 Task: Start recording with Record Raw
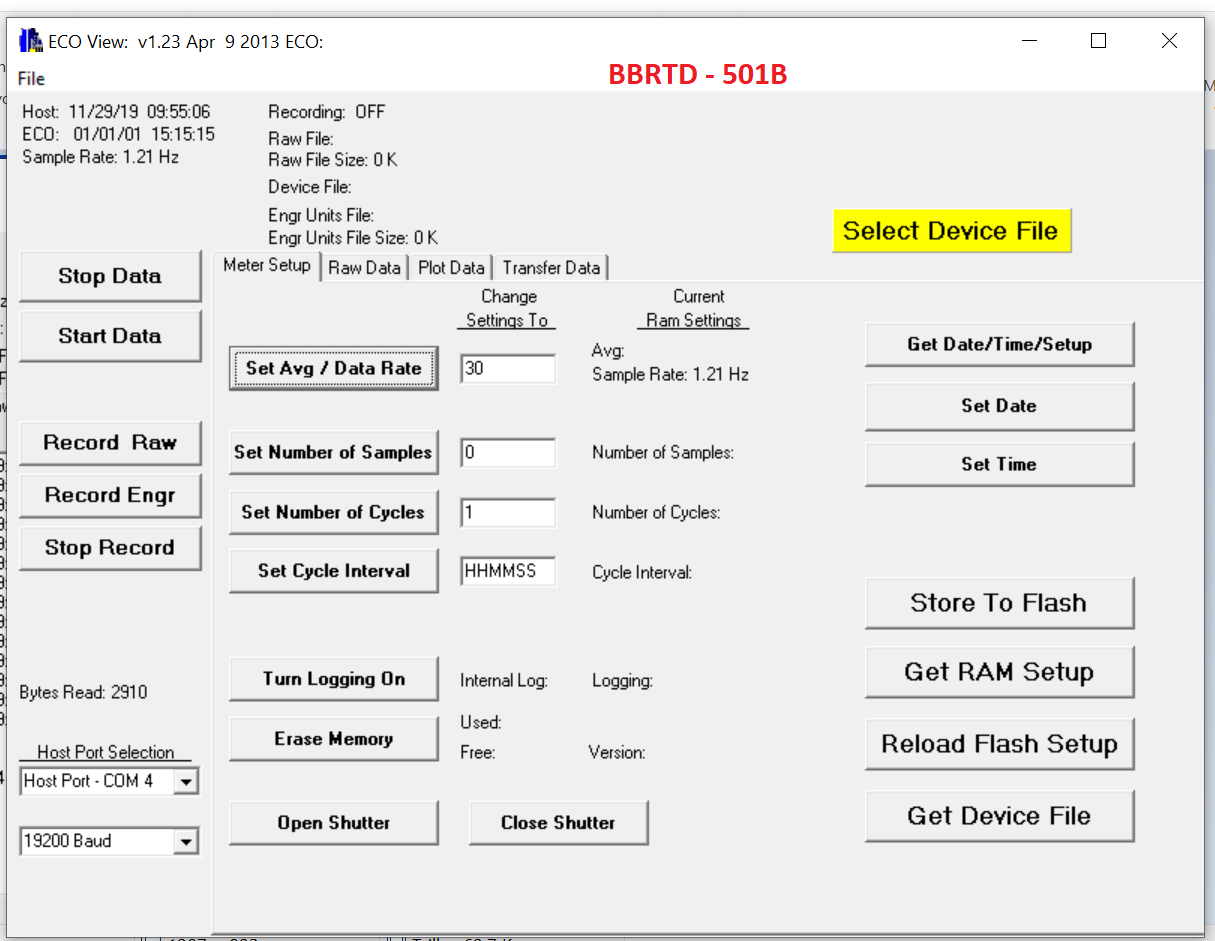(x=110, y=443)
